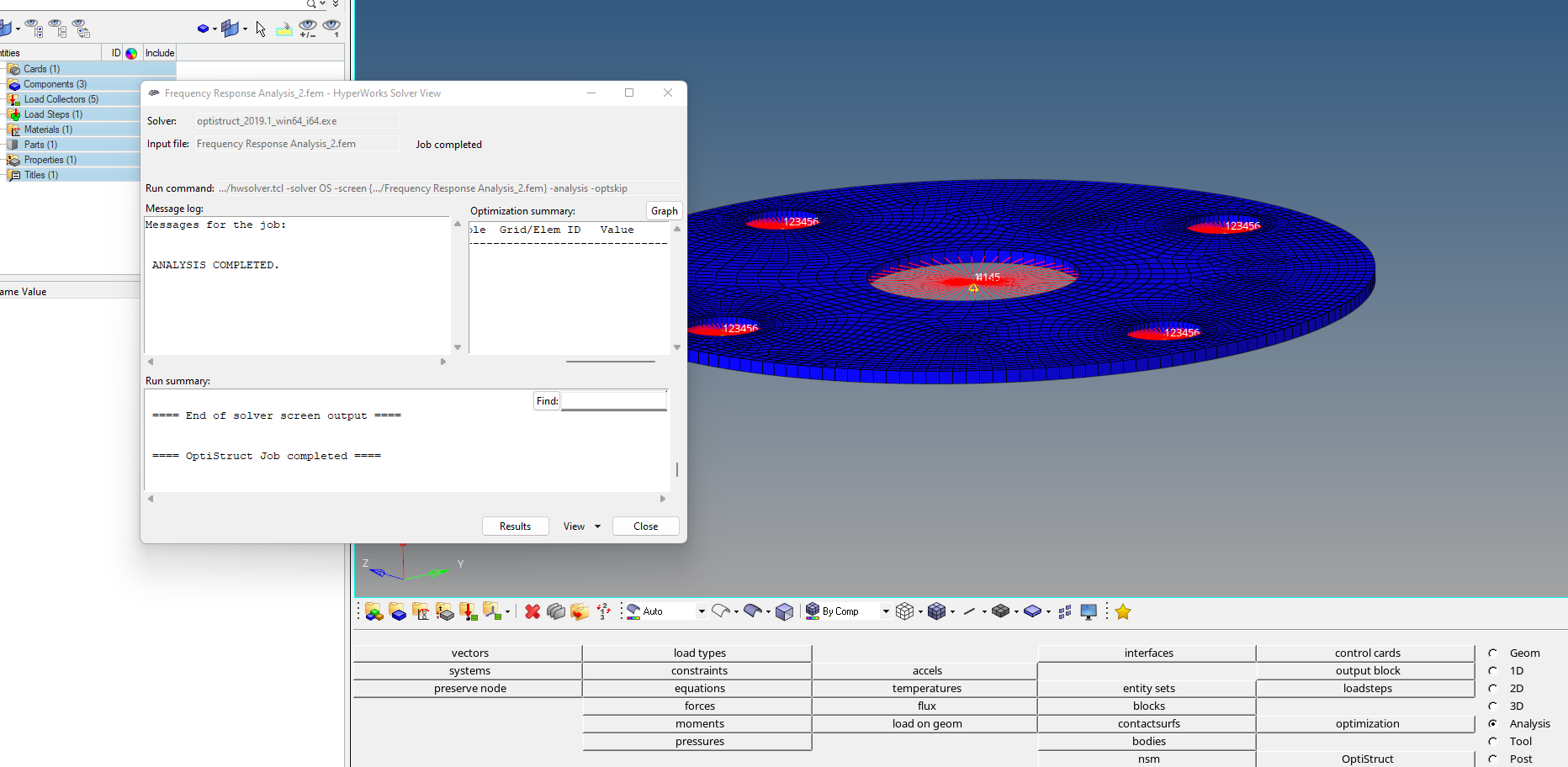Click the monitor display icon in toolbar
The height and width of the screenshot is (767, 1568).
(x=1089, y=612)
